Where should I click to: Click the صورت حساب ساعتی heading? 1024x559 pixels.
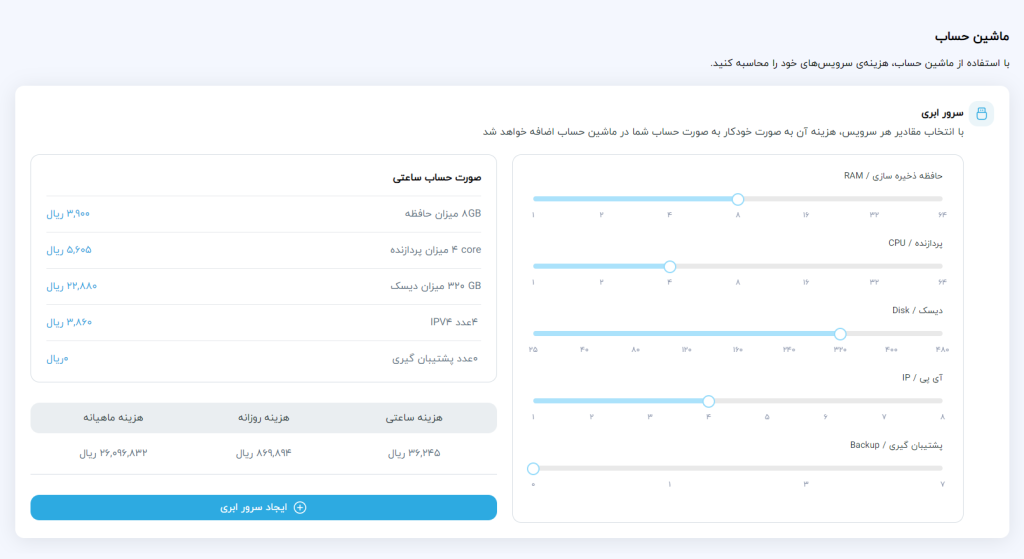coord(437,178)
